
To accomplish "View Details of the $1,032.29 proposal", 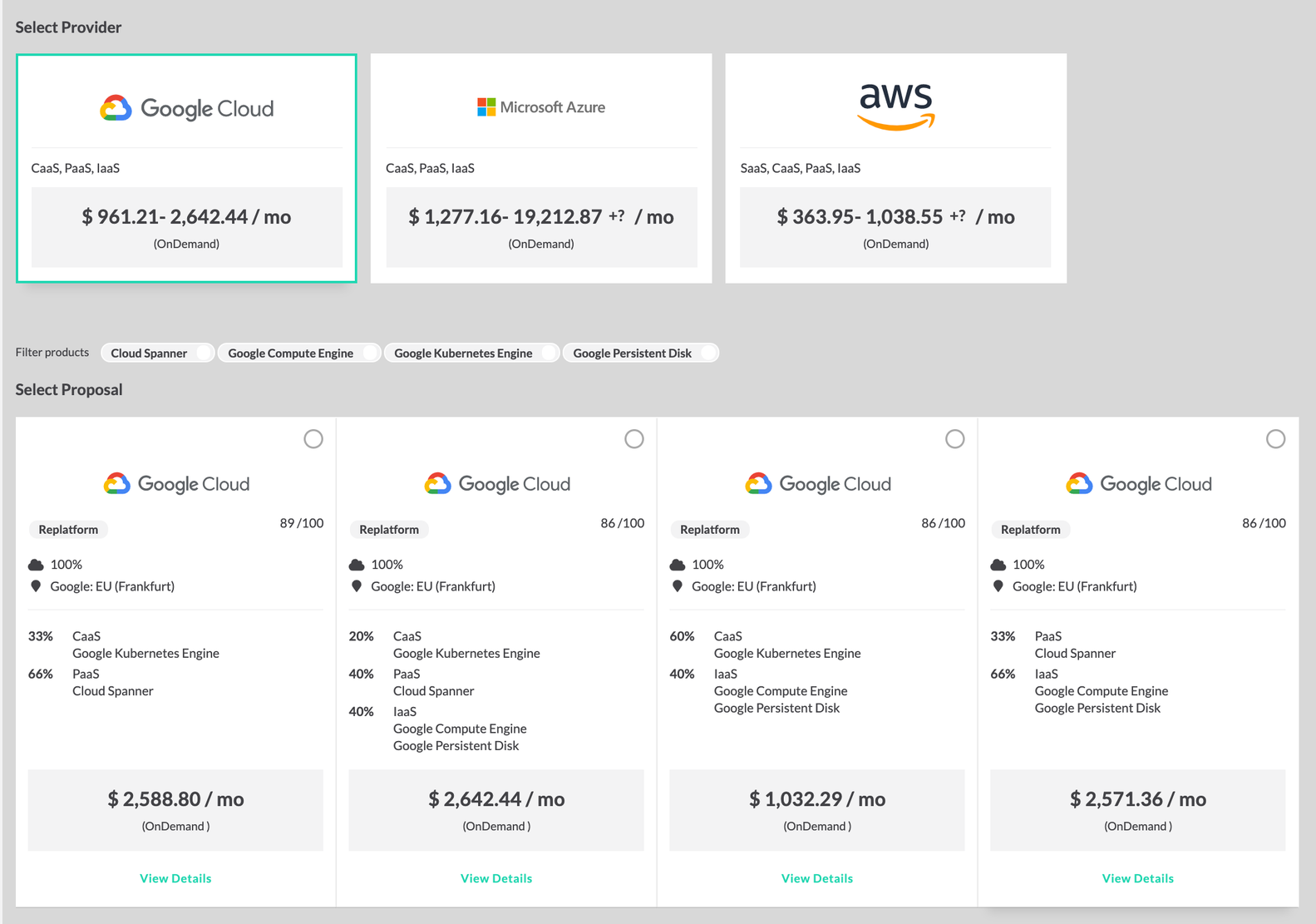I will (x=817, y=878).
